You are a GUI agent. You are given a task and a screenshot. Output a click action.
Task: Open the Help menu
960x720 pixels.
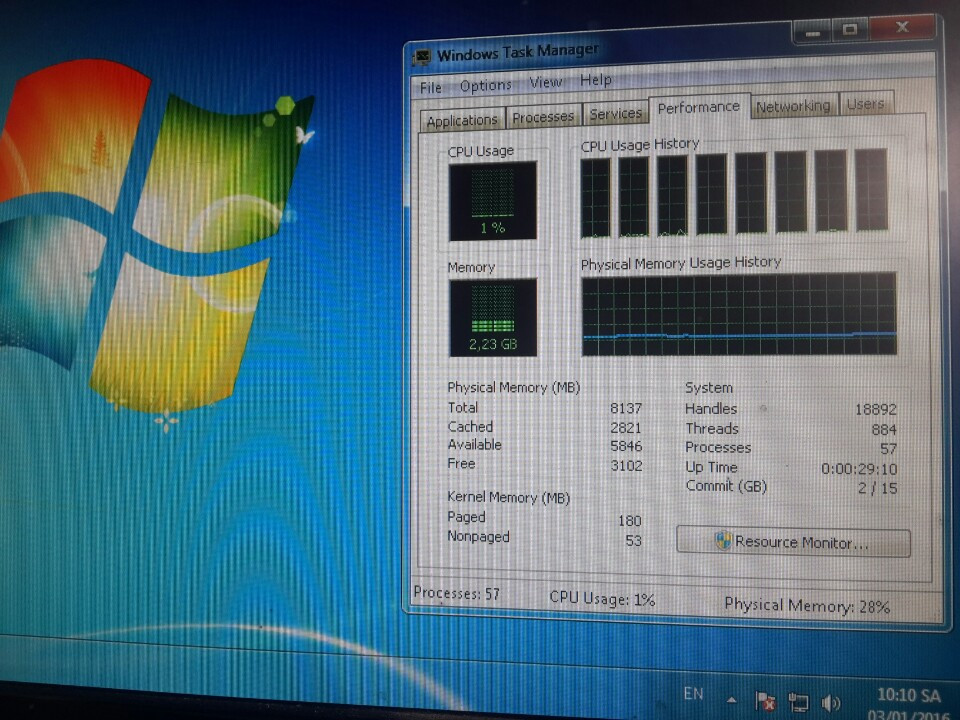596,80
